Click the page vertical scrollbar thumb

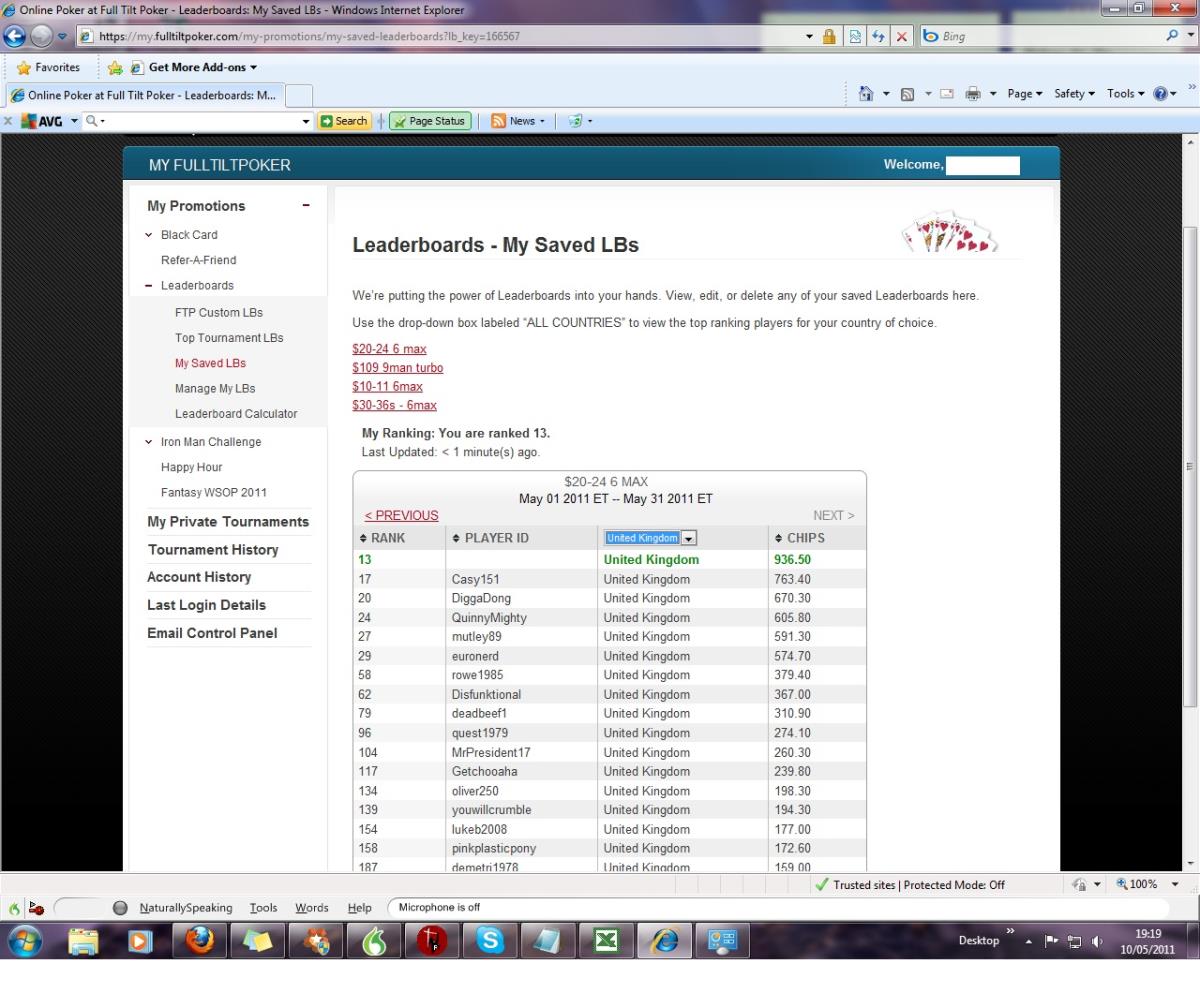1191,468
